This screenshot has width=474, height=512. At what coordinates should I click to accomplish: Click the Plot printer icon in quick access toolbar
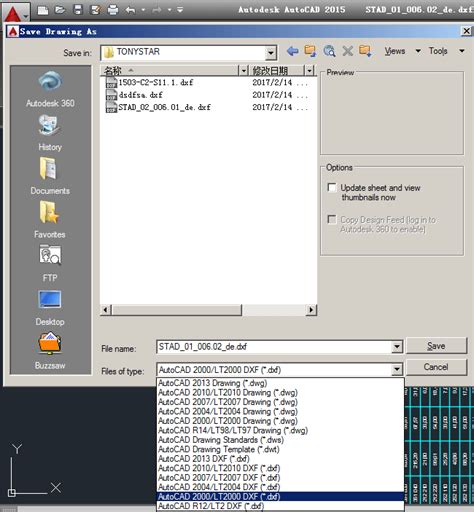[113, 10]
